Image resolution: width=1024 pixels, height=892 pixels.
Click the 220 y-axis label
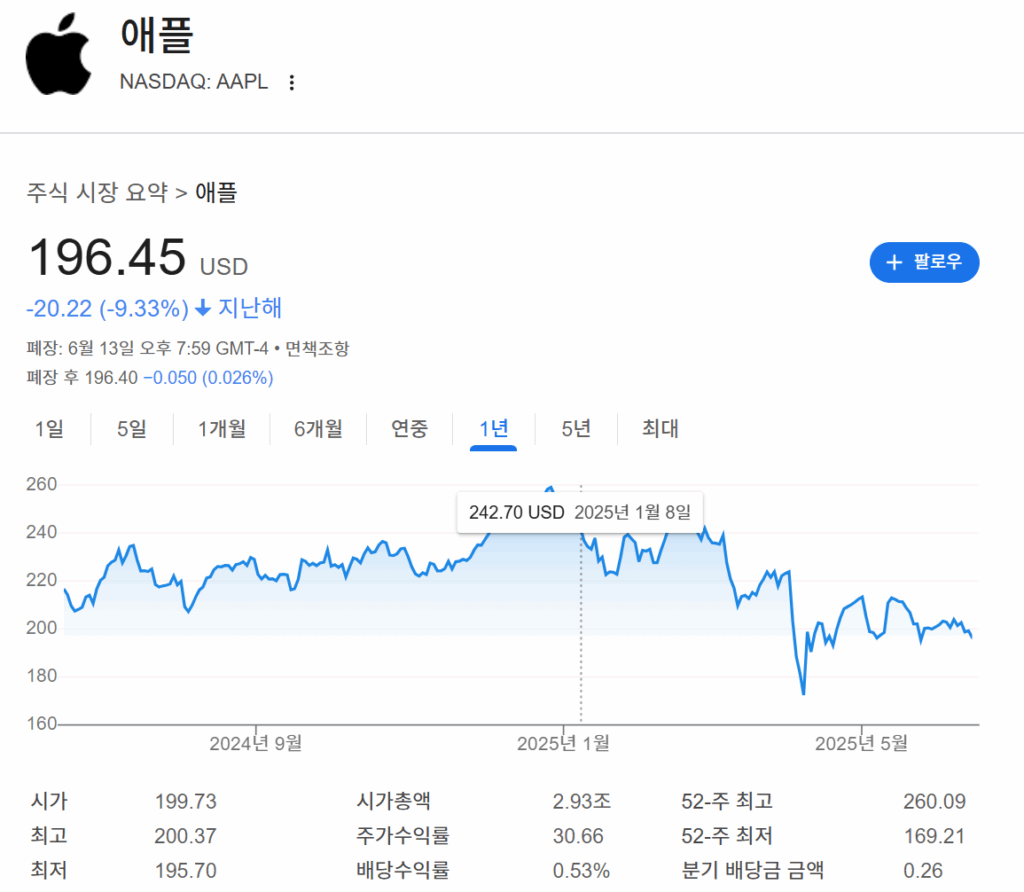pyautogui.click(x=41, y=580)
